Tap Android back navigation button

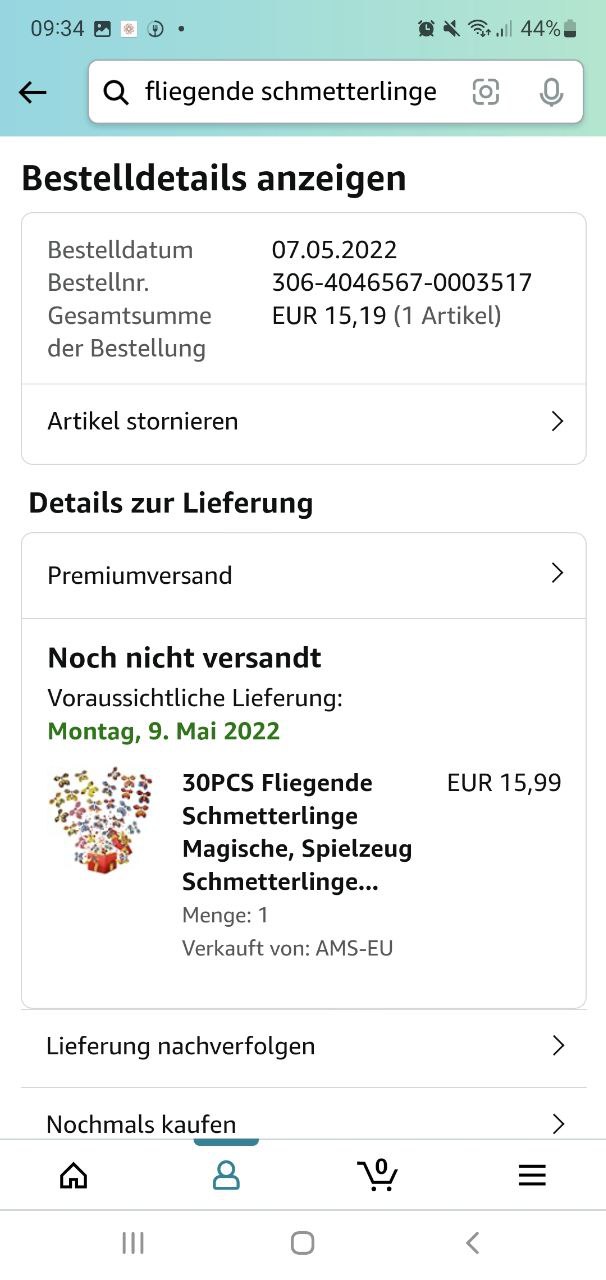[x=473, y=1243]
